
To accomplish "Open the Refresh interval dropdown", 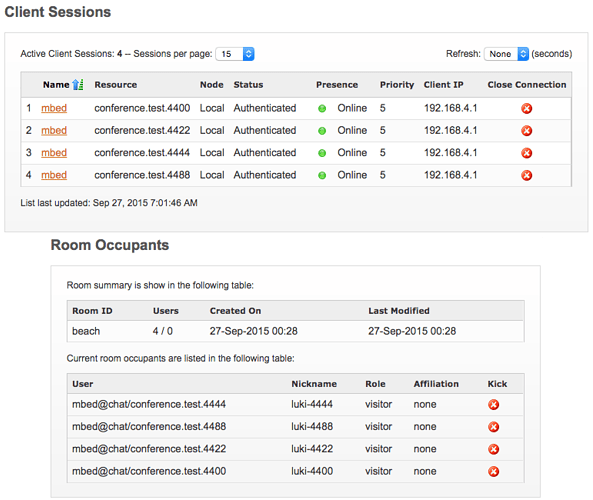I will point(506,54).
